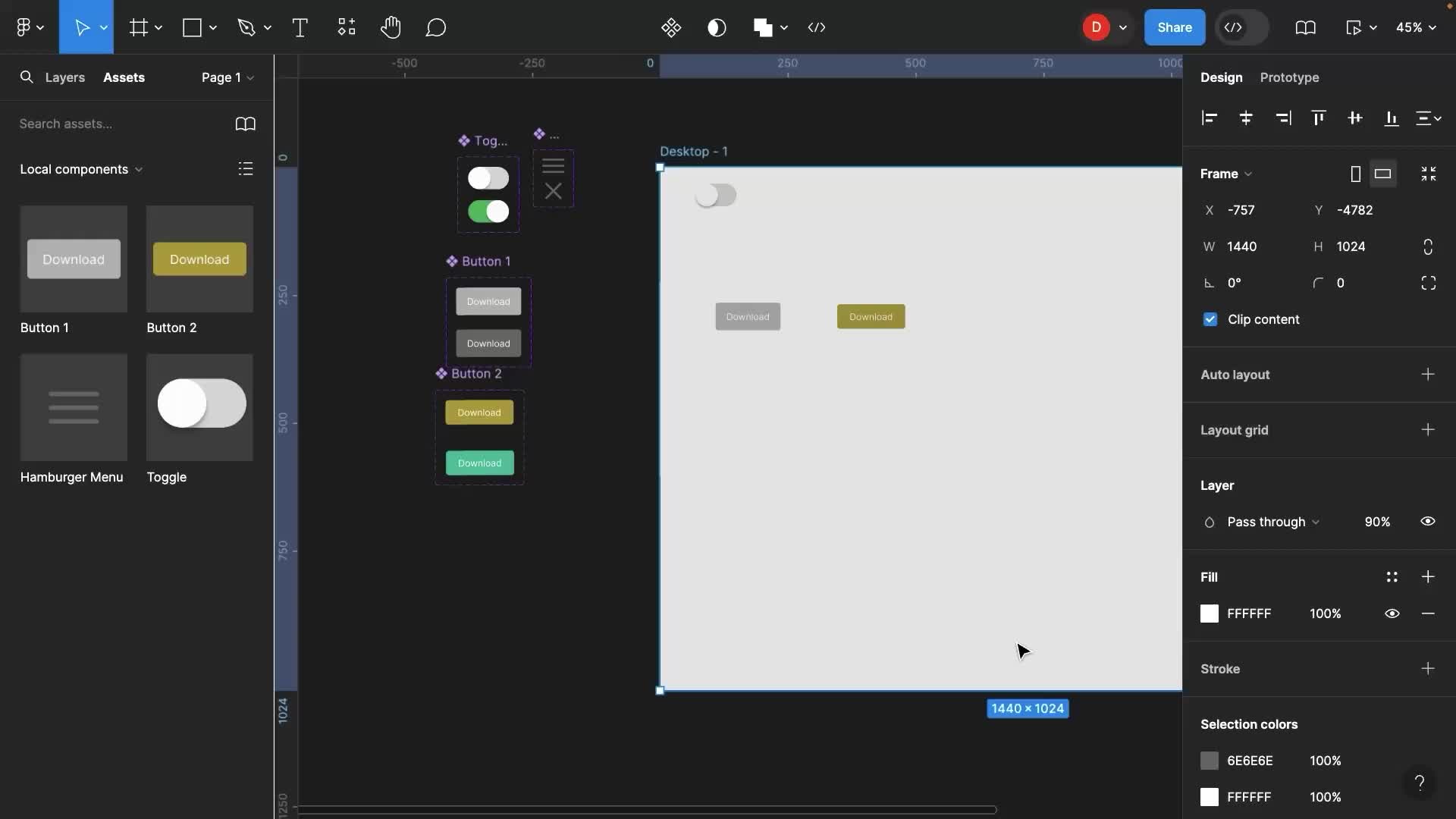The height and width of the screenshot is (819, 1456).
Task: Open the FFFFFF fill color swatch
Action: point(1210,613)
